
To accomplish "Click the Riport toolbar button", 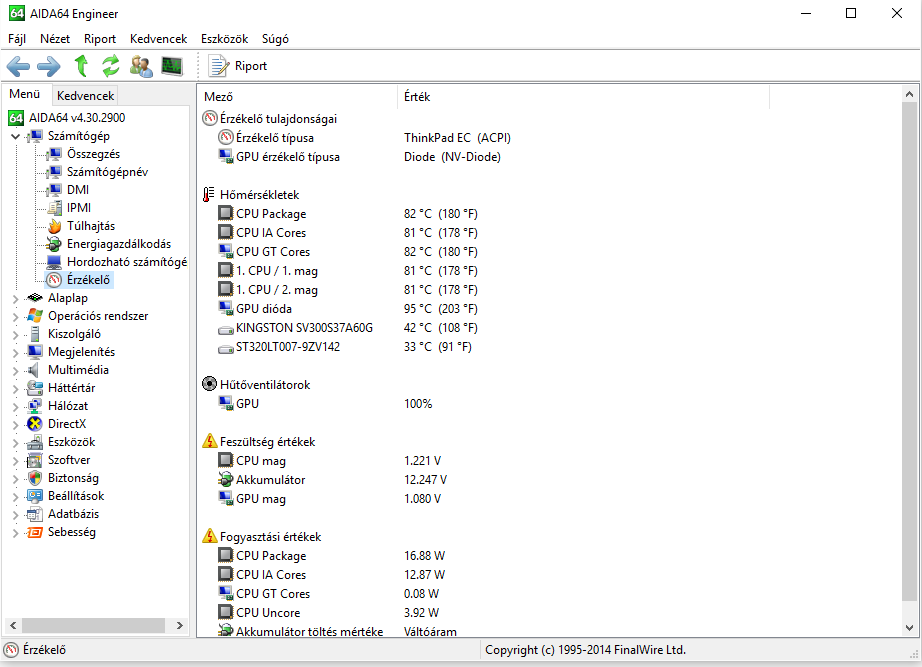I will click(238, 66).
